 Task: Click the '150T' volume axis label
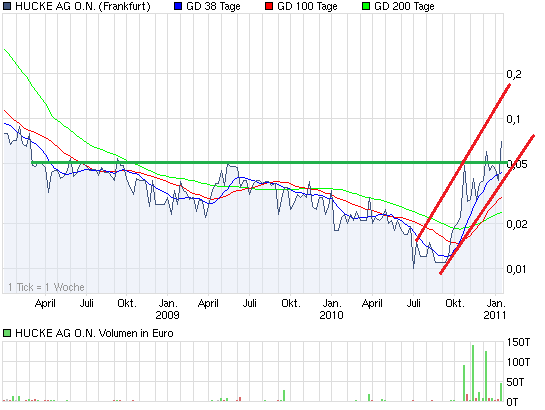518,343
